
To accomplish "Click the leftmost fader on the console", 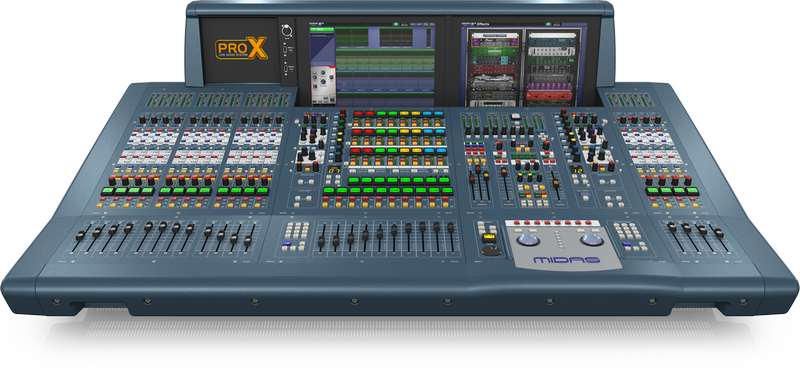I will 81,235.
